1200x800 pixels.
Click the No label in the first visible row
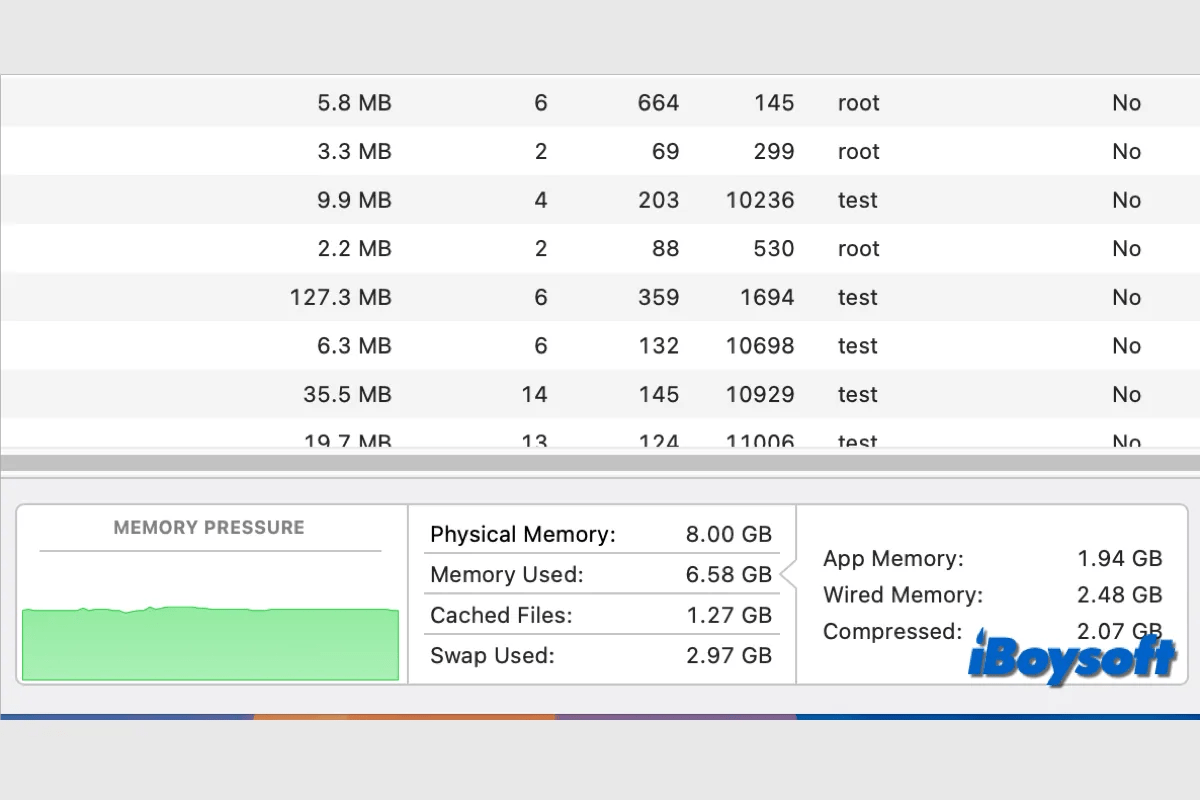[x=1126, y=102]
